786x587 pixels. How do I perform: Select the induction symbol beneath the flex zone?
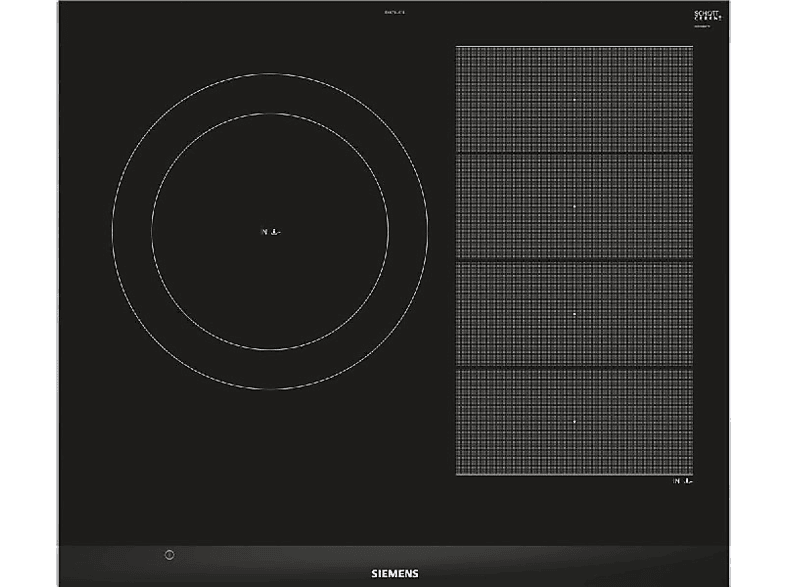(x=682, y=481)
